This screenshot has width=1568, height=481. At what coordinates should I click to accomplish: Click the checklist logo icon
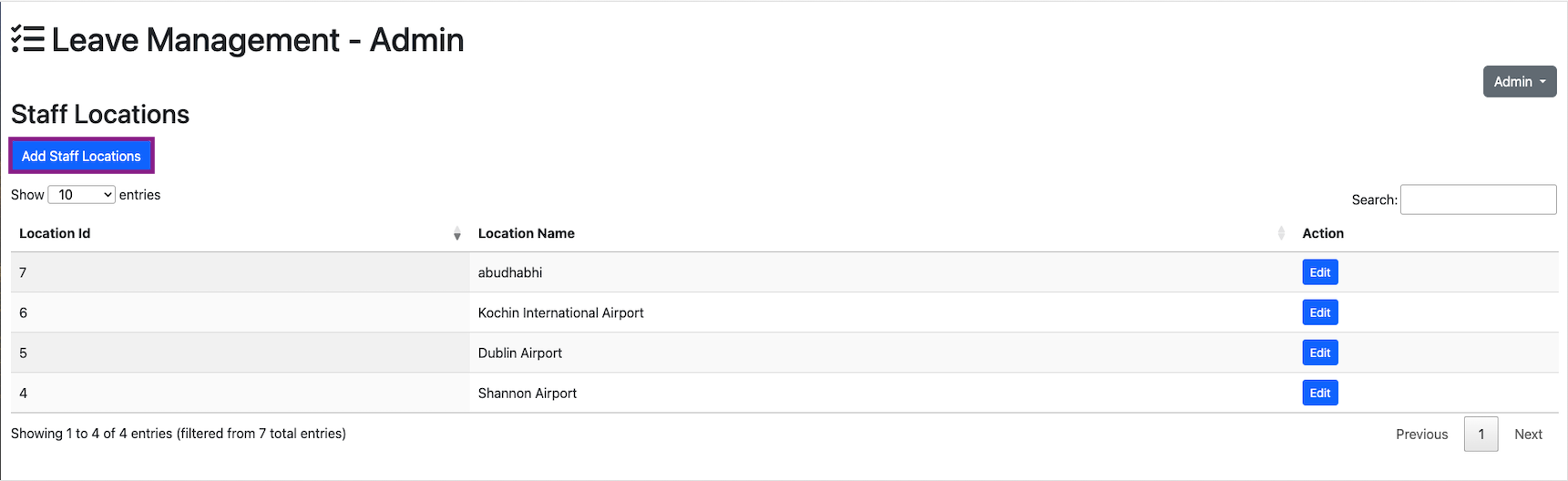(27, 40)
